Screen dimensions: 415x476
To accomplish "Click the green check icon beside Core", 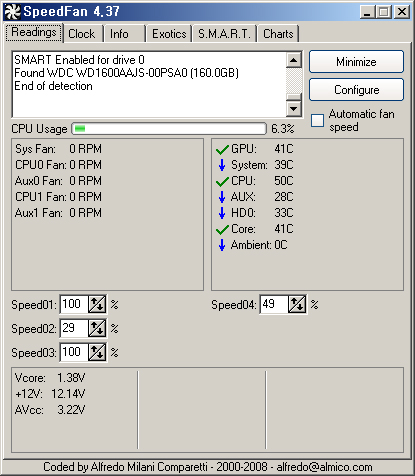I will [x=222, y=229].
